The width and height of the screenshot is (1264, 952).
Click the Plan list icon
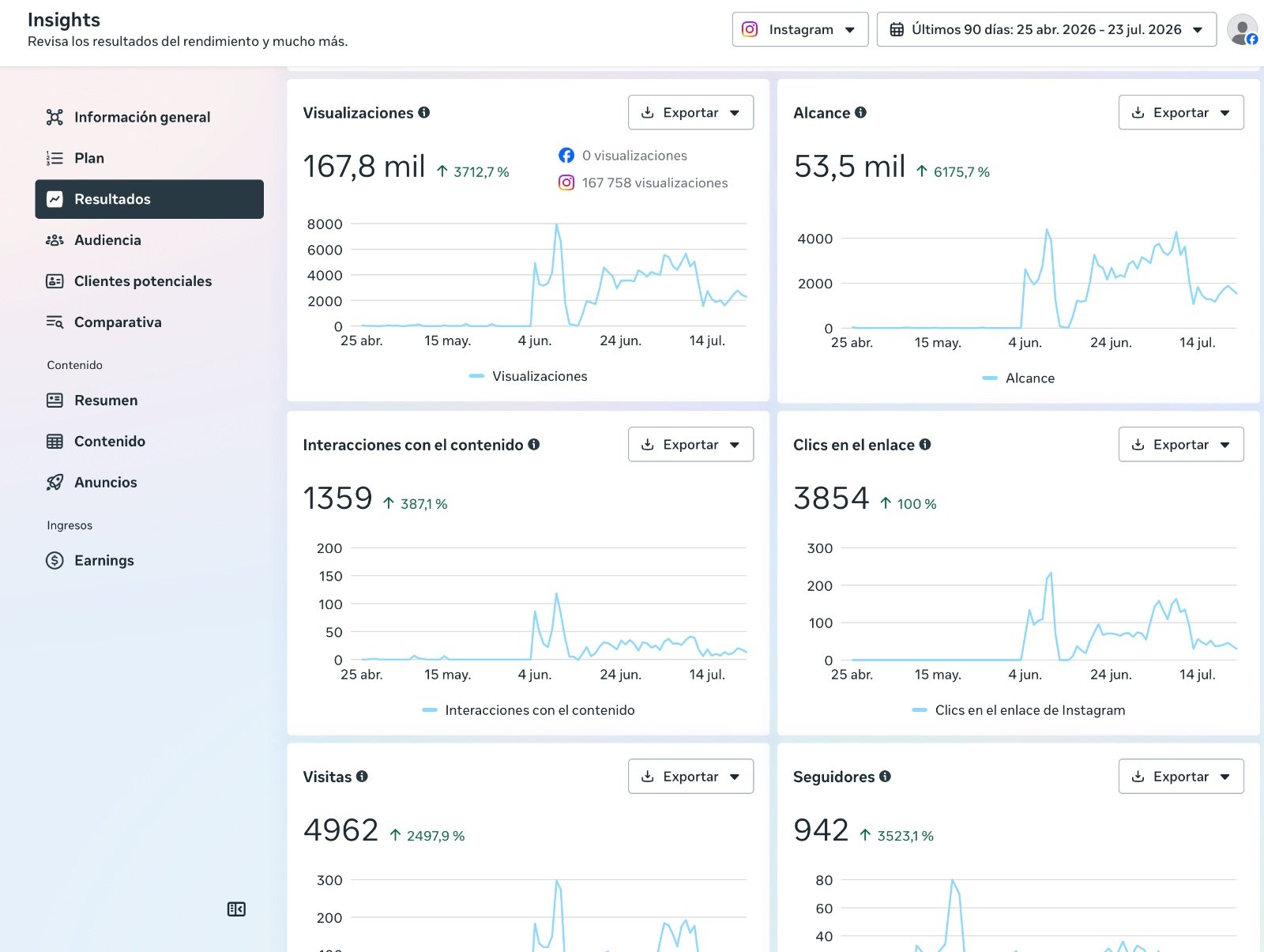[x=55, y=158]
